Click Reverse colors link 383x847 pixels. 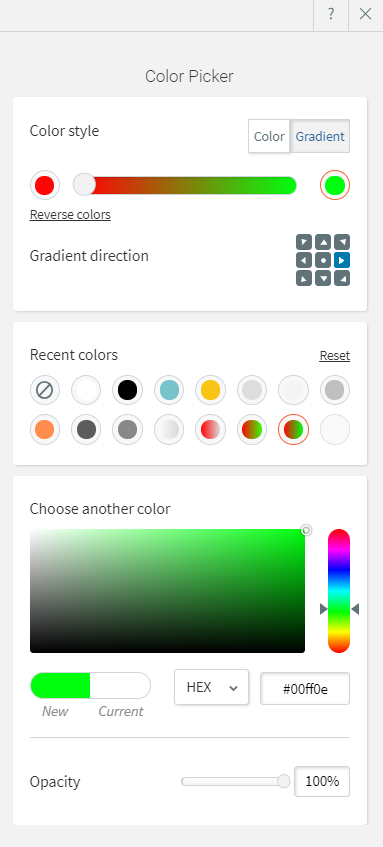[70, 215]
